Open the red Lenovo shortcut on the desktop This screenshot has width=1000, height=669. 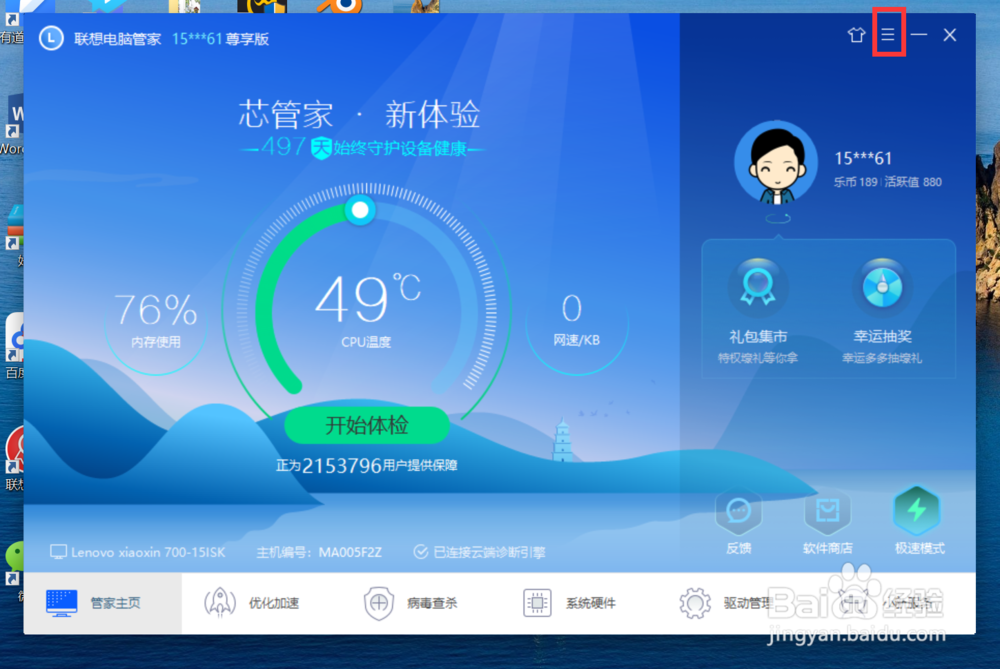tap(12, 459)
